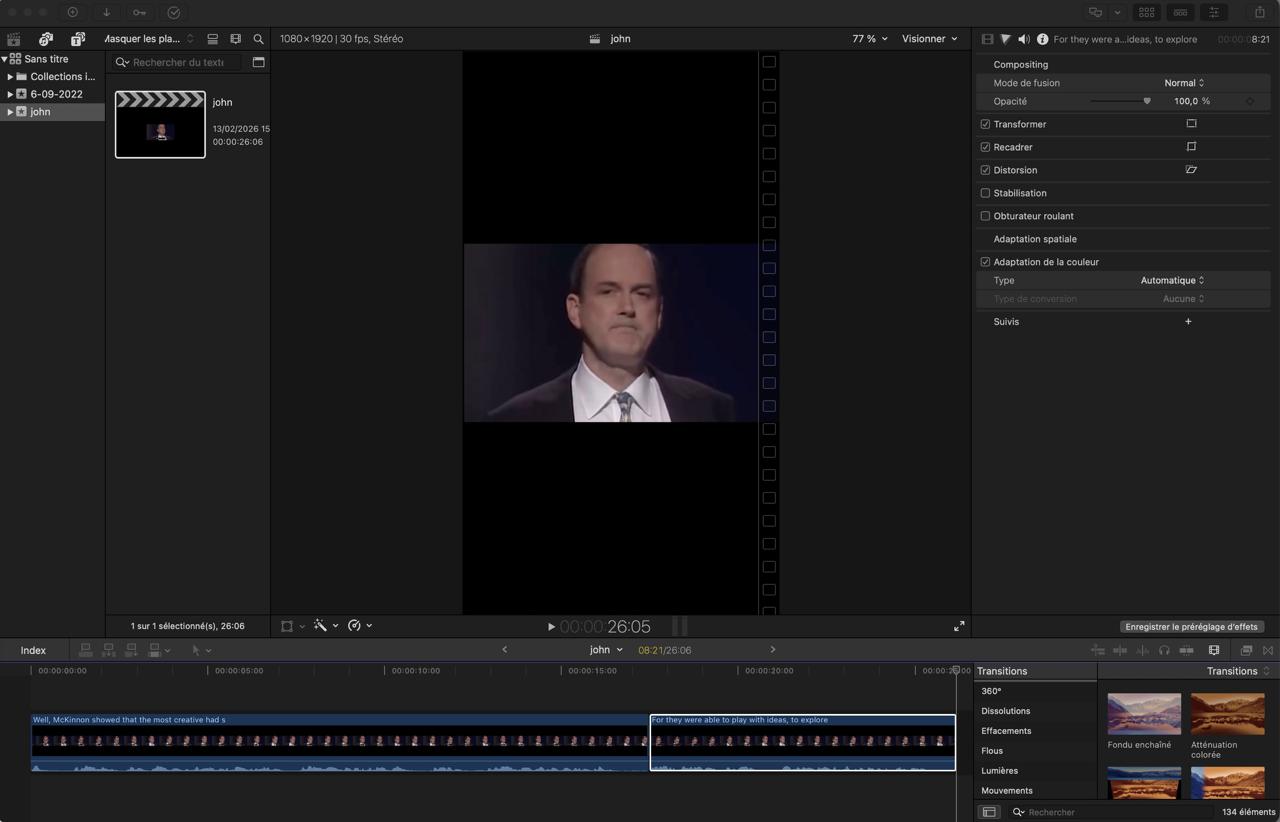Click the Enregistrer le préréglage d'effets button
This screenshot has width=1280, height=822.
[1191, 626]
